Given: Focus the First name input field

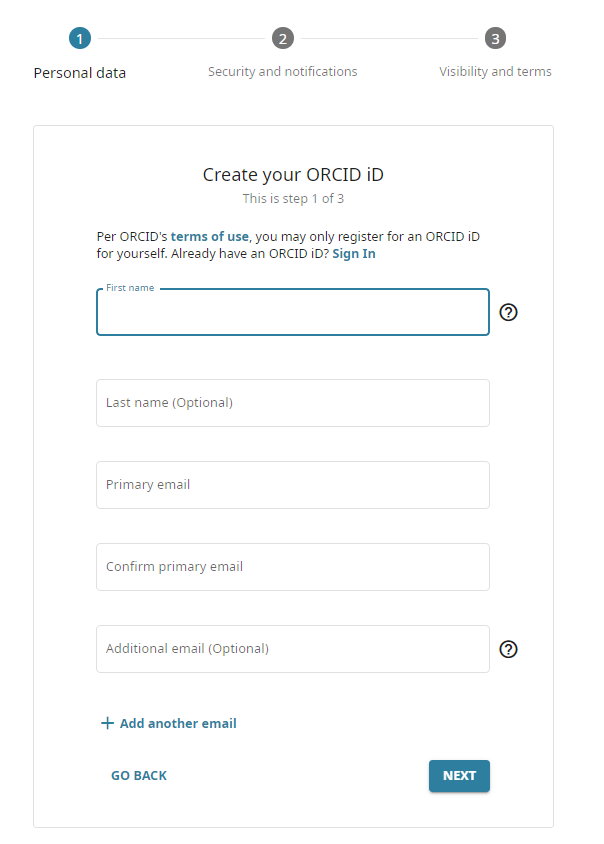Looking at the screenshot, I should 293,313.
